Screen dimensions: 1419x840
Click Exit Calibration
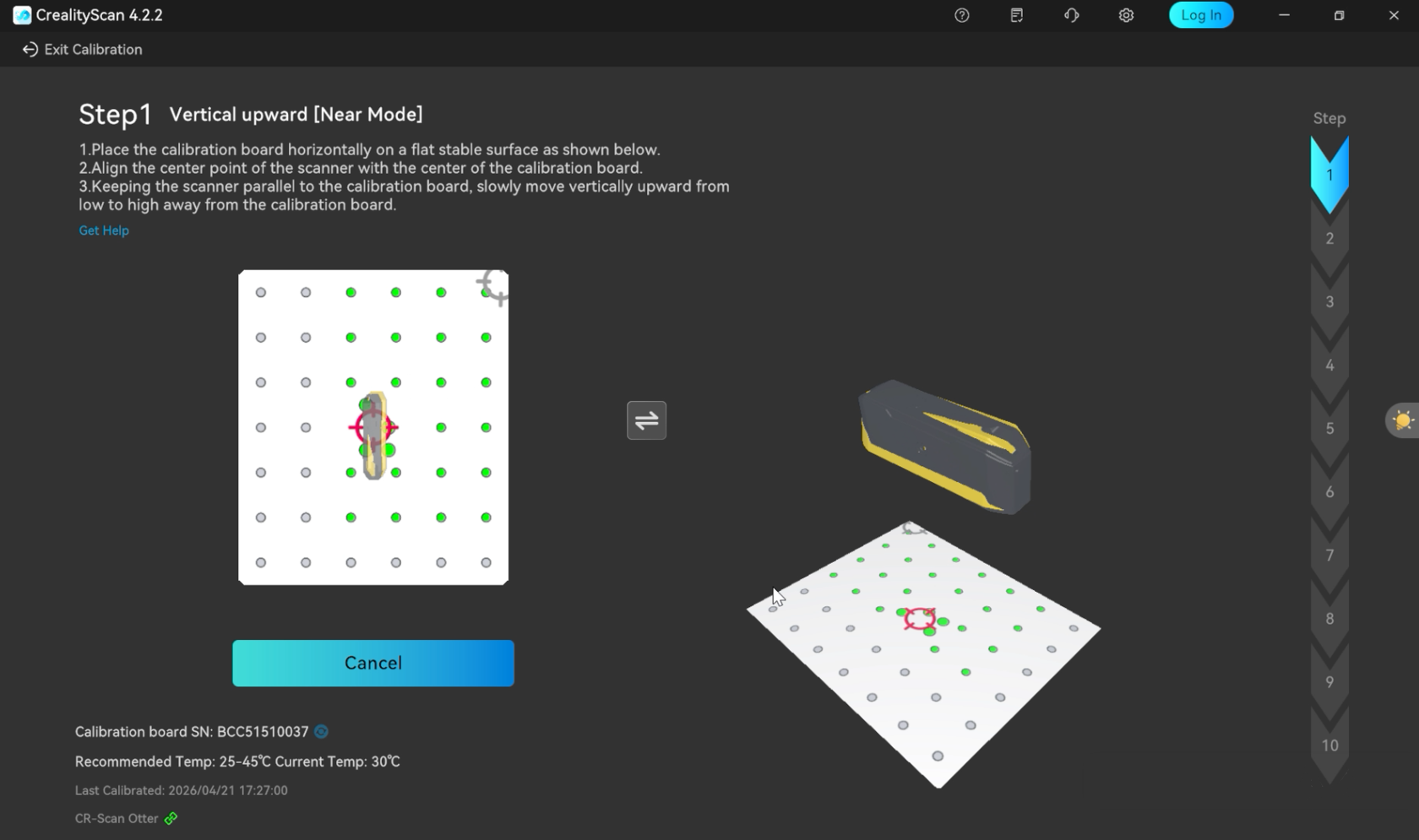(82, 50)
